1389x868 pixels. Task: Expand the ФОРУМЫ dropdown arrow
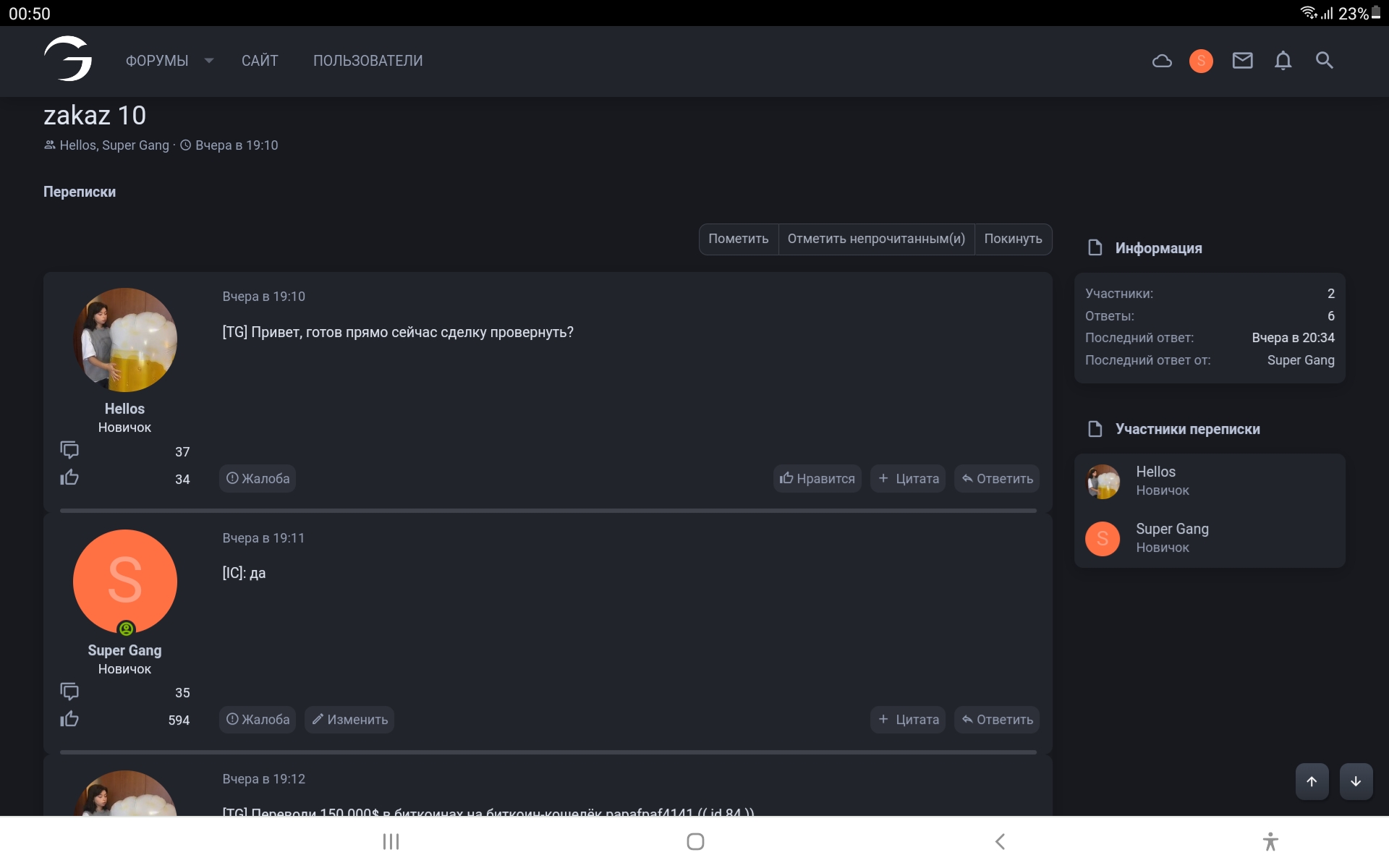pyautogui.click(x=209, y=61)
